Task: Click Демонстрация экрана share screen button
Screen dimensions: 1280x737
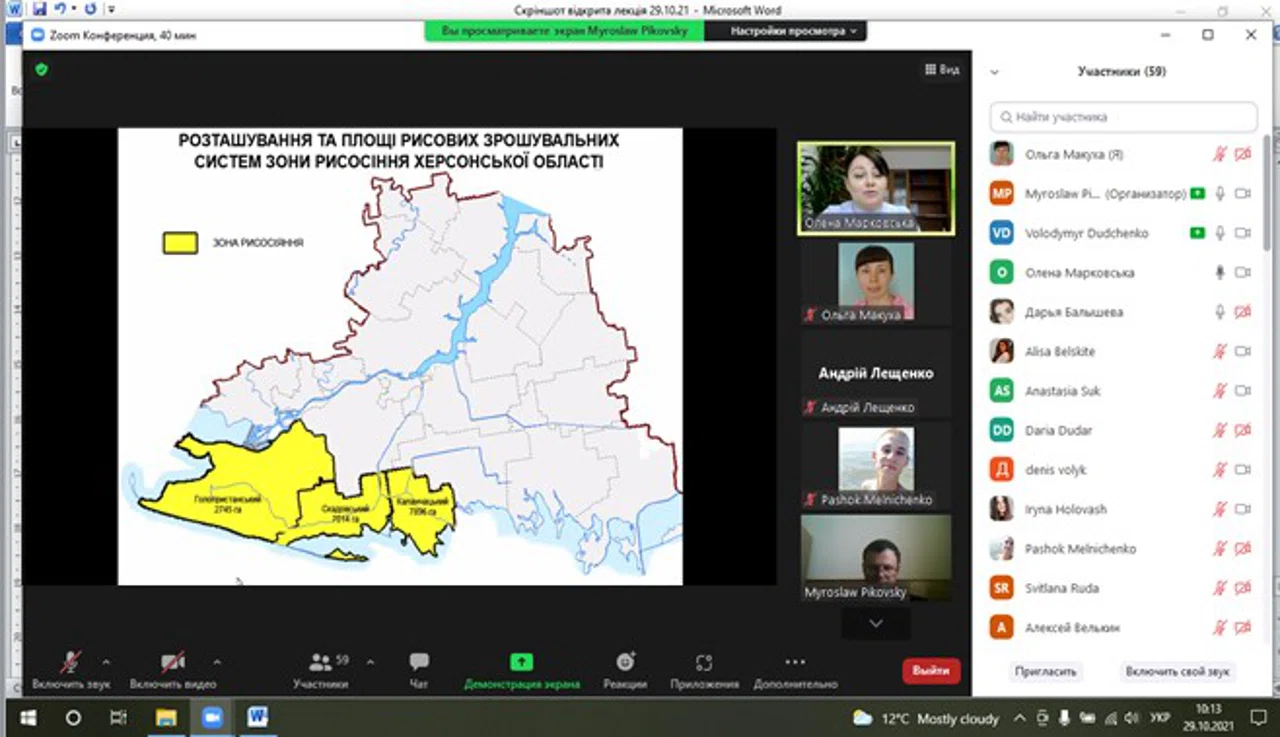Action: 521,670
